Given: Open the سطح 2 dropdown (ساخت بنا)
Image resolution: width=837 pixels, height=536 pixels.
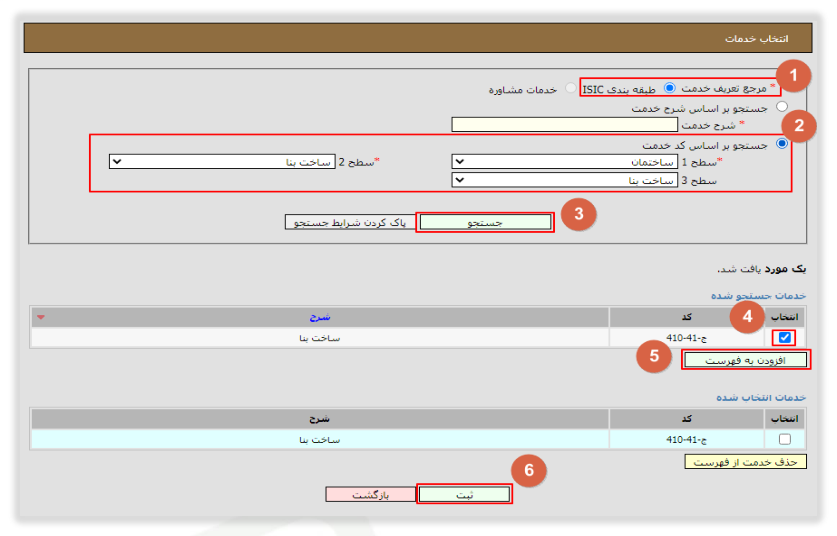Looking at the screenshot, I should coord(222,161).
